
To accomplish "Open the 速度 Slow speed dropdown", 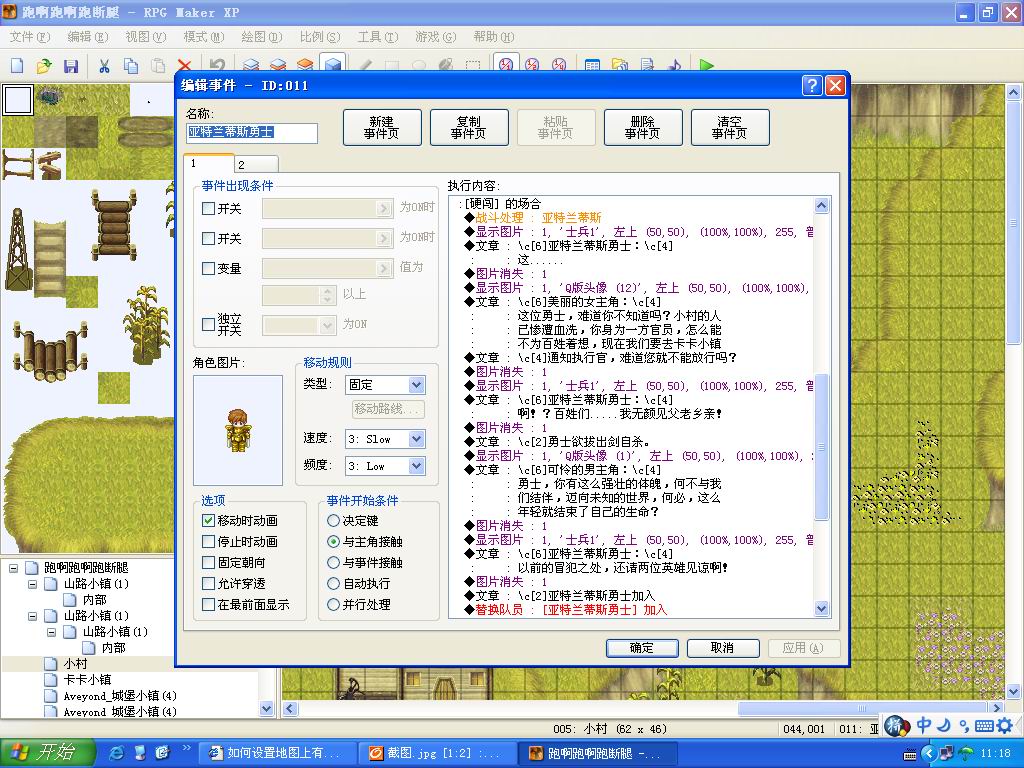I will [x=417, y=439].
